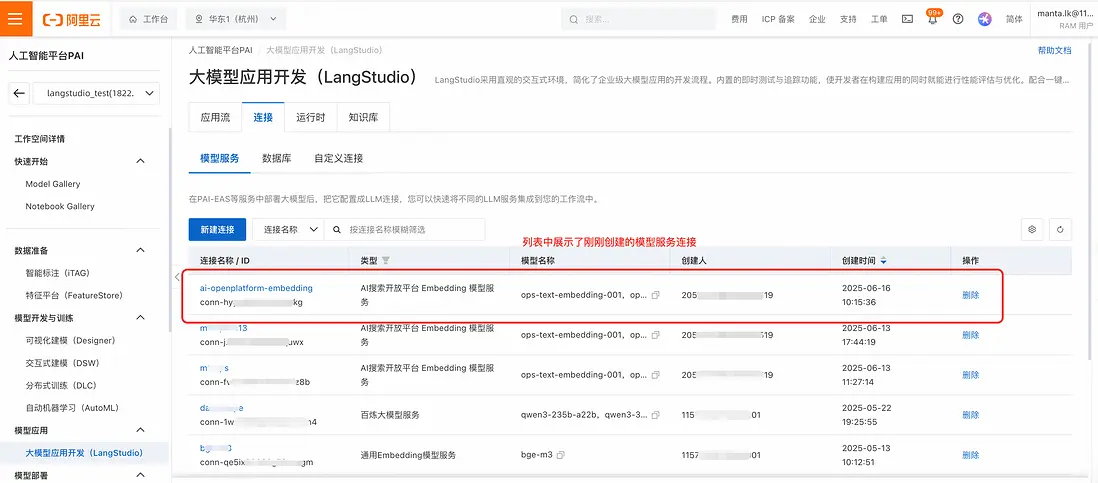The image size is (1098, 483).
Task: Switch language via 简体
Action: click(1014, 19)
